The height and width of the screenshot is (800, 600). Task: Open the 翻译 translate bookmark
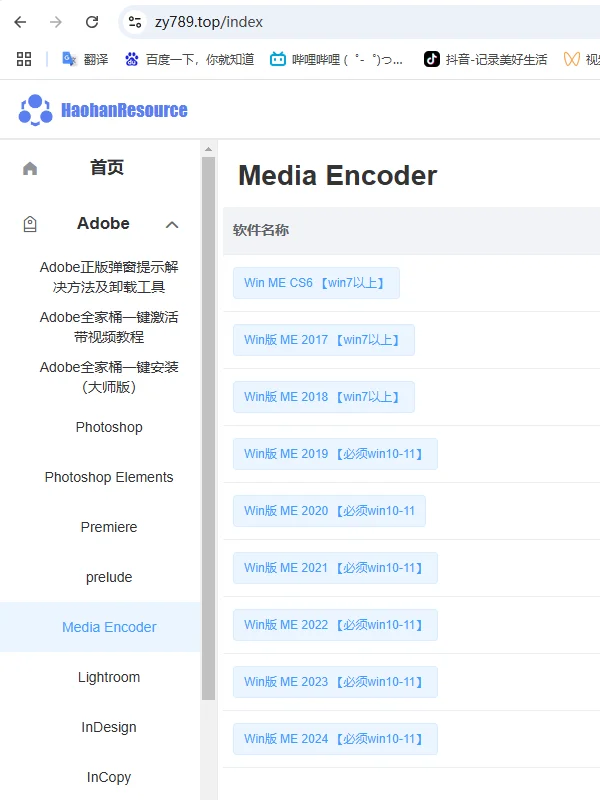point(85,59)
